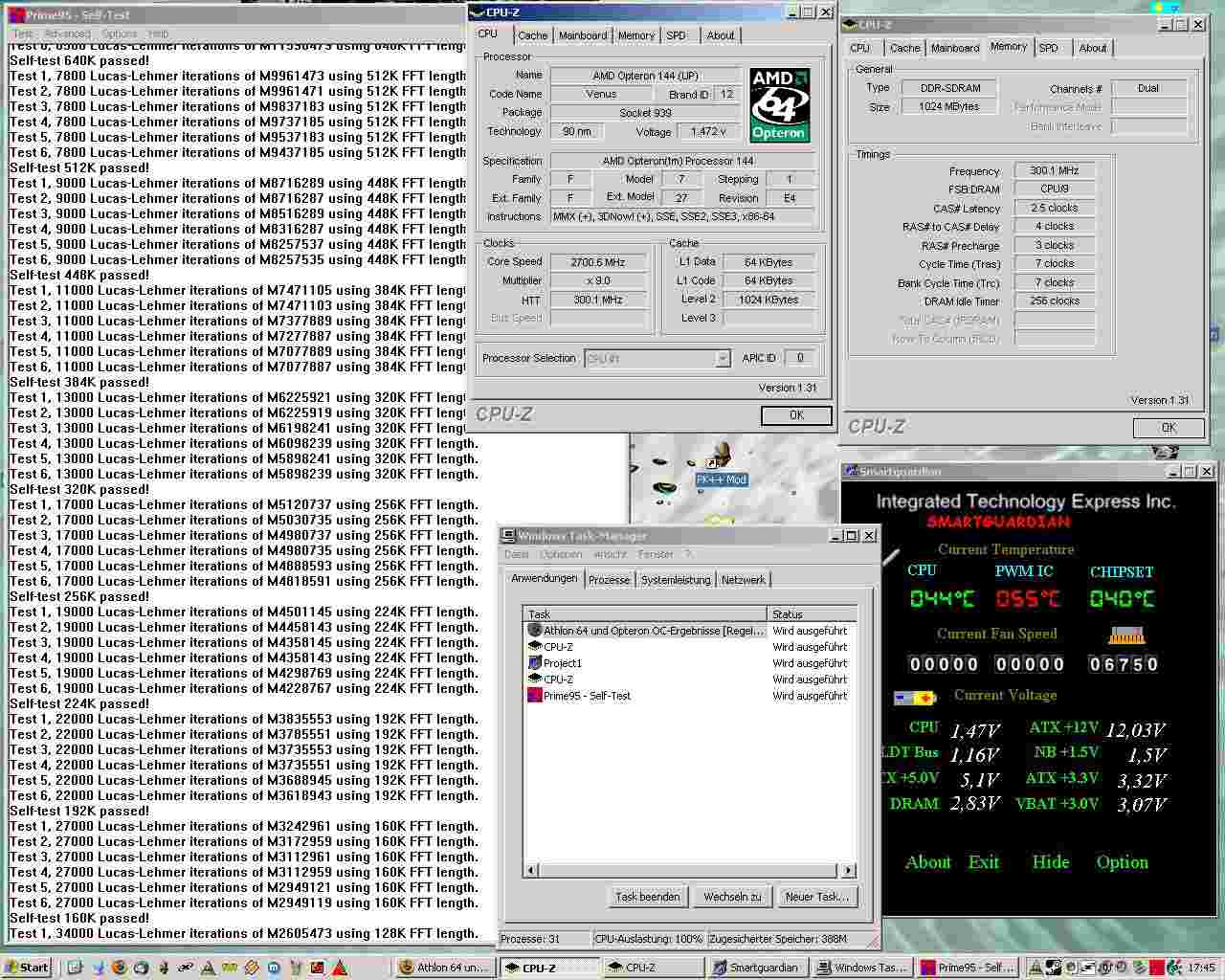The image size is (1225, 980).
Task: Open SPD tab in CPU-Z Memory window
Action: tap(1049, 48)
